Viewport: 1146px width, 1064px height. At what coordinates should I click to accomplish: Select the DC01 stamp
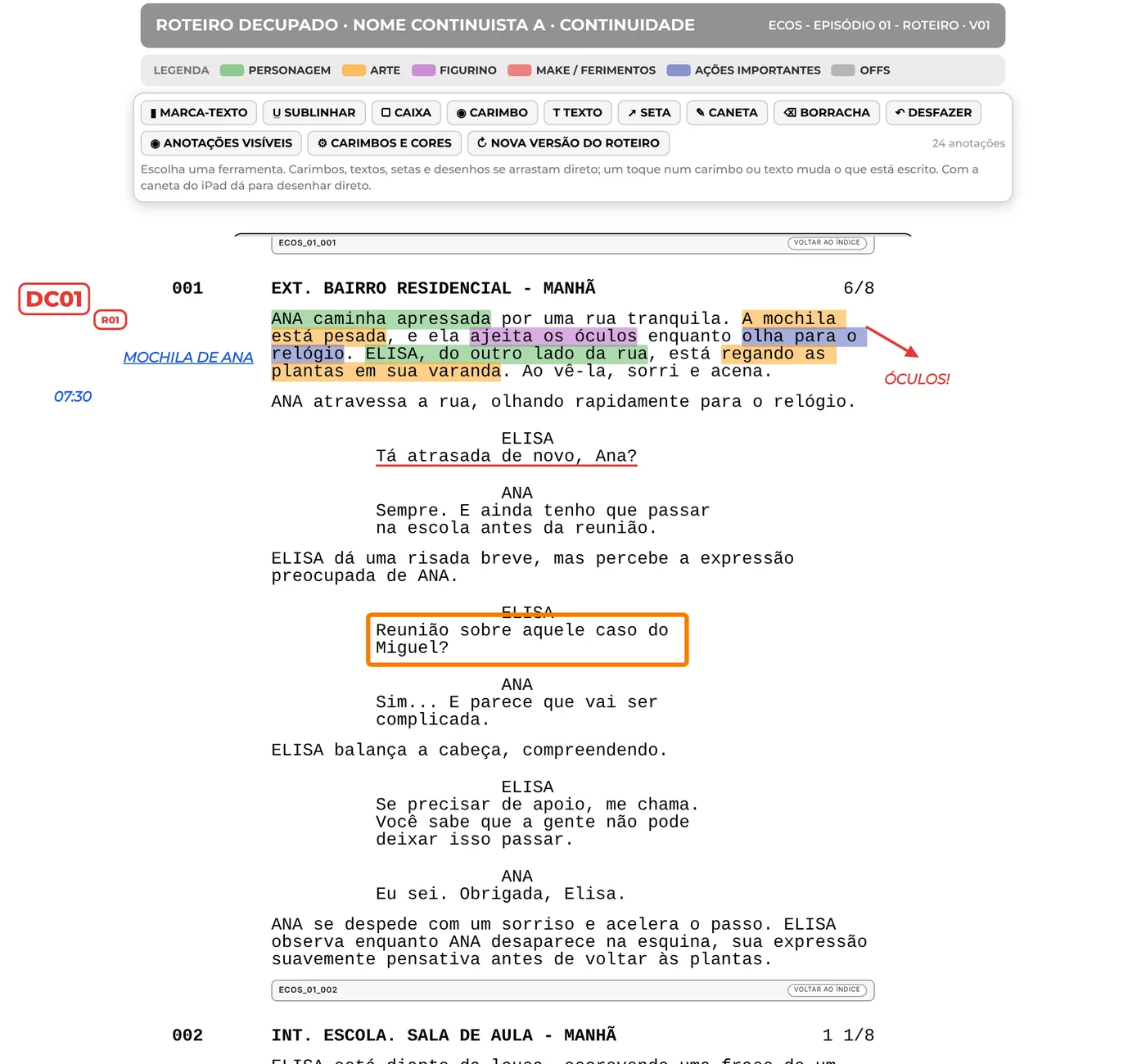click(x=54, y=299)
